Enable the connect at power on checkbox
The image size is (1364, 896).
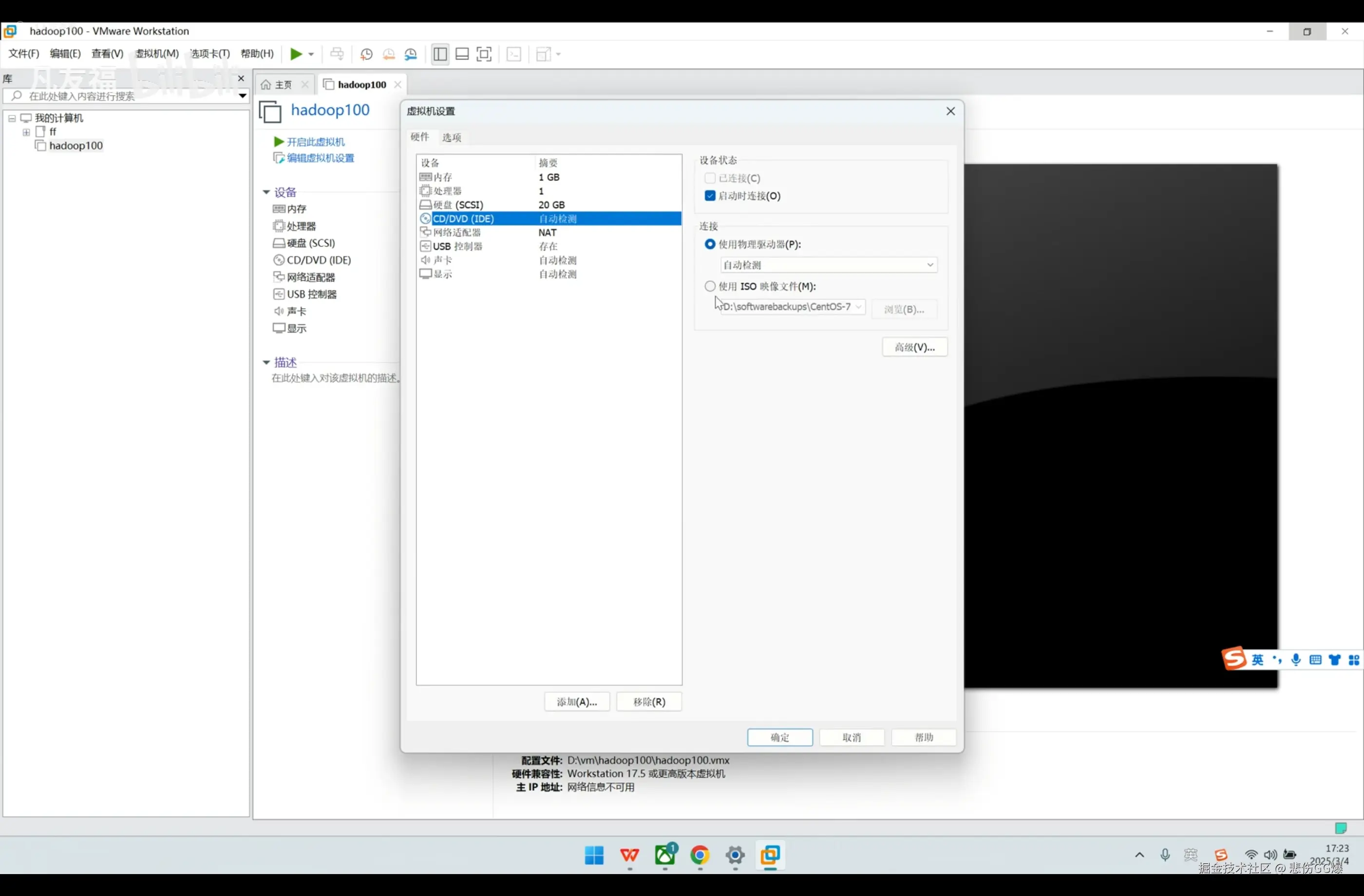point(710,196)
